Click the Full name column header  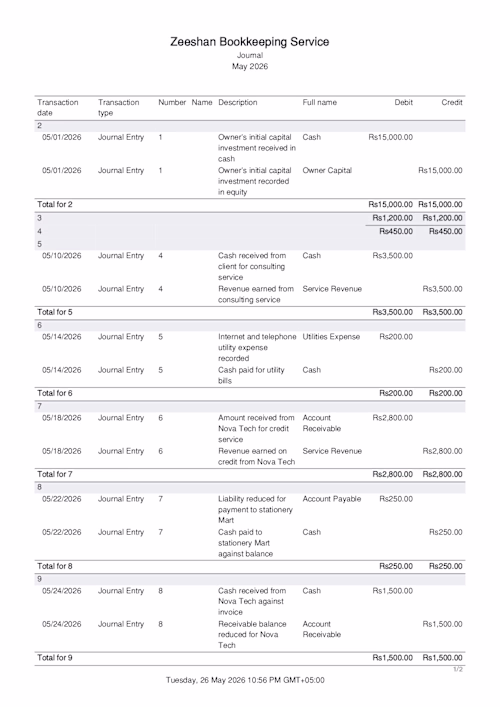[320, 102]
